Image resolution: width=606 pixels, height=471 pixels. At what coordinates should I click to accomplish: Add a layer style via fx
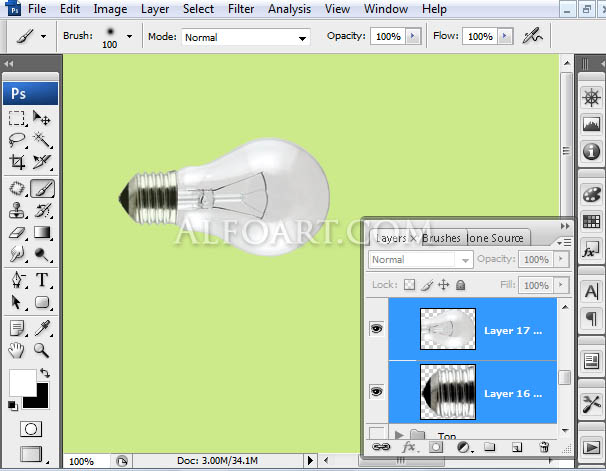(409, 447)
